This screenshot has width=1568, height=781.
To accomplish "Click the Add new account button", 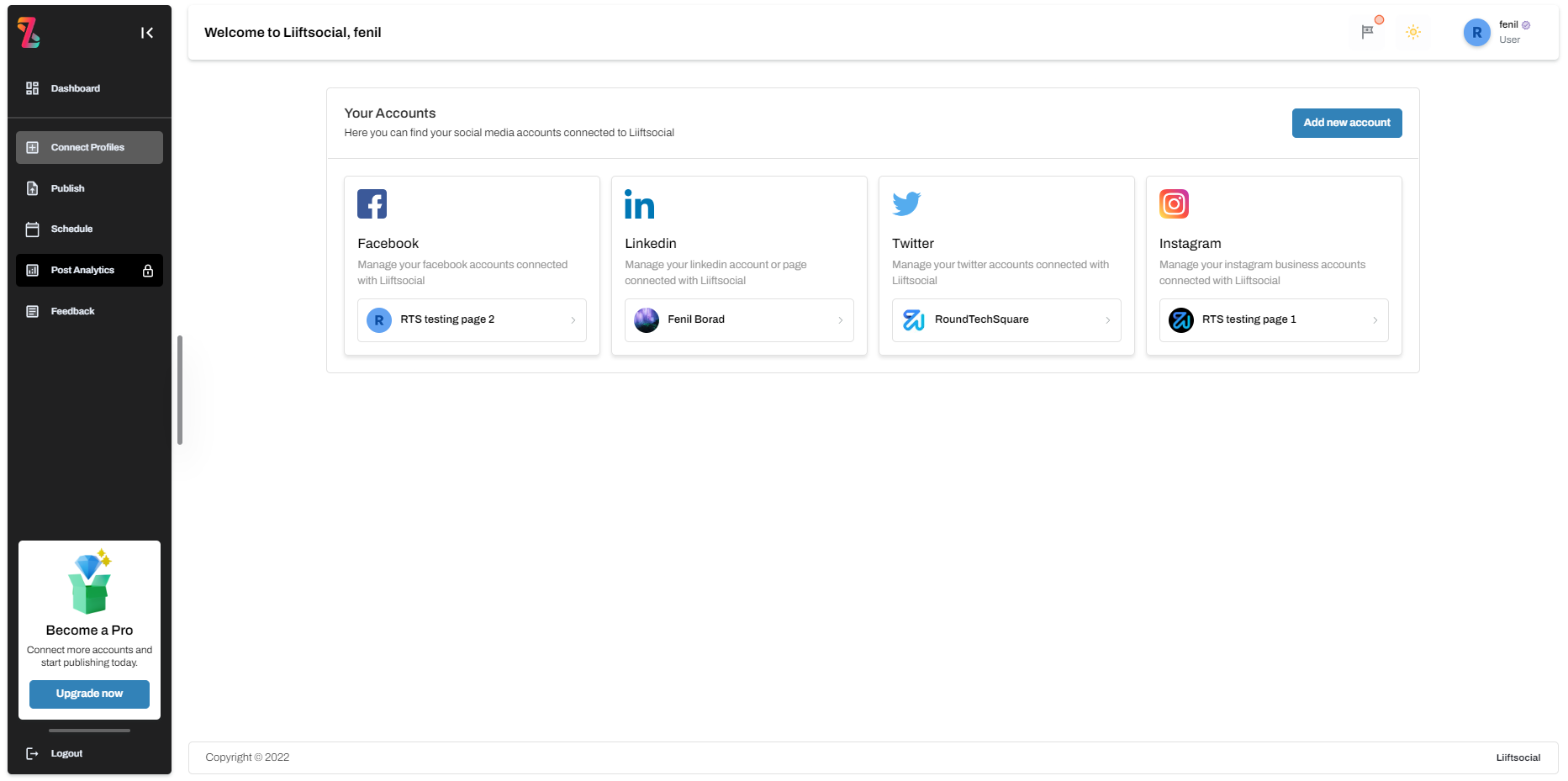I will 1346,123.
